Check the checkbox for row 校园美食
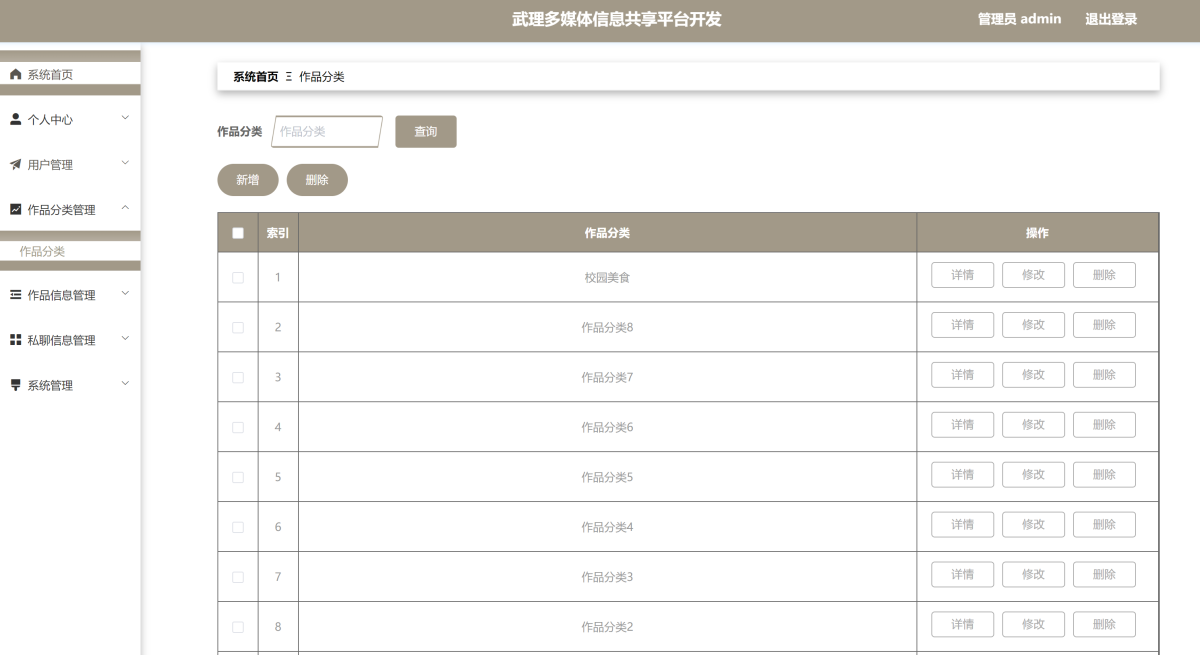Image resolution: width=1200 pixels, height=655 pixels. pos(238,278)
